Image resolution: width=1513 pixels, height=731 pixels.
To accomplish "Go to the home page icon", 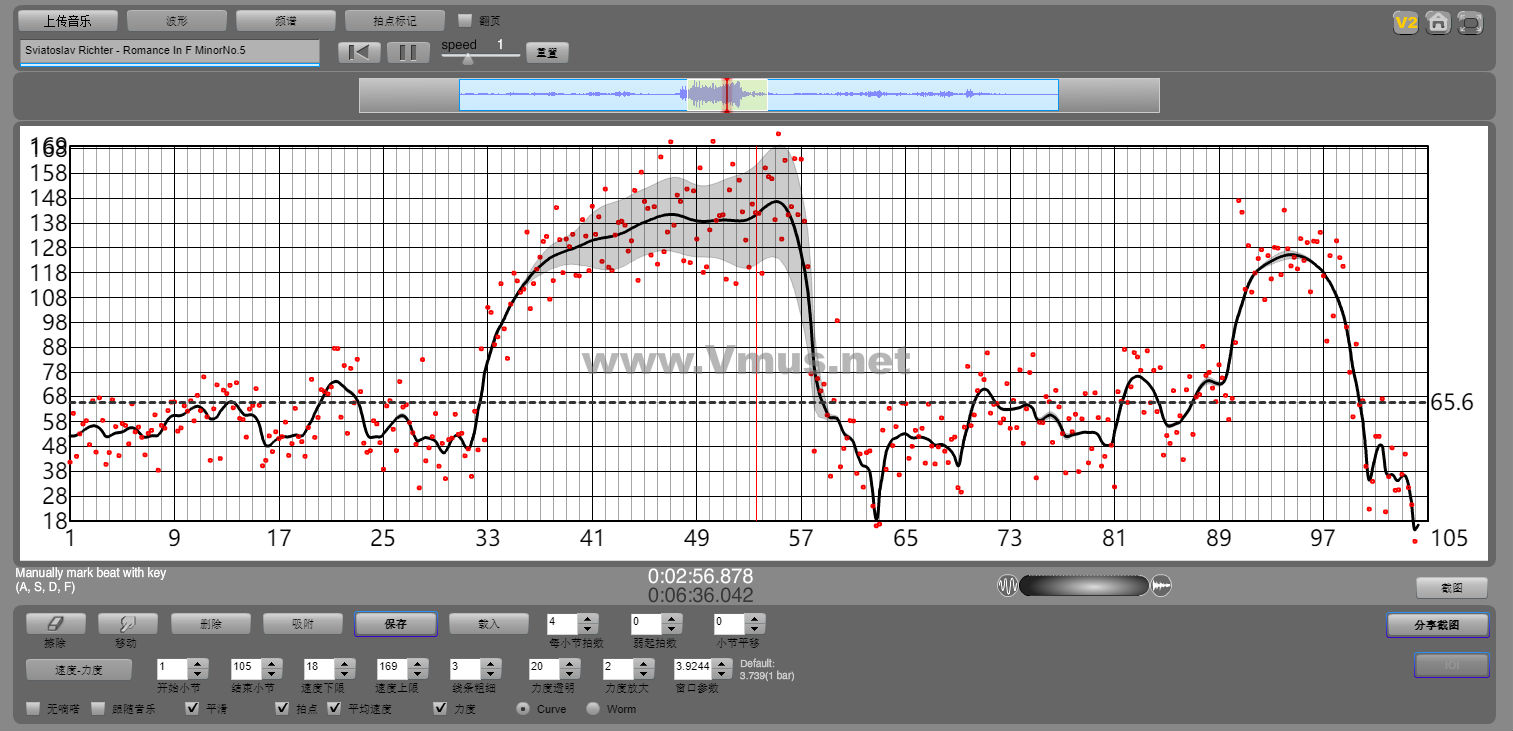I will tap(1438, 23).
